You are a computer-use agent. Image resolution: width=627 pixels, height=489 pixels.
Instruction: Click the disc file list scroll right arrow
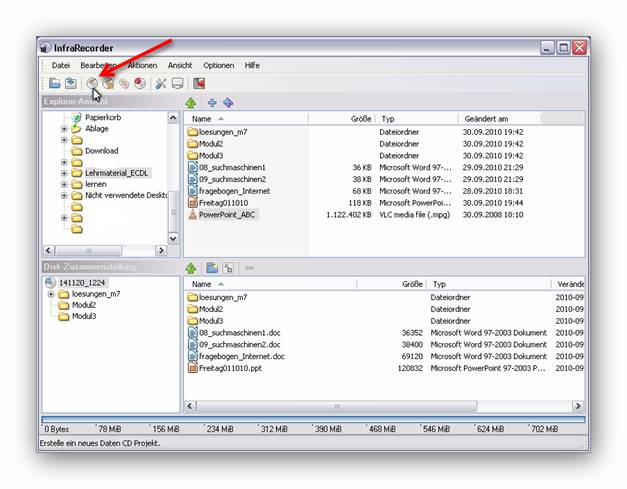click(578, 406)
